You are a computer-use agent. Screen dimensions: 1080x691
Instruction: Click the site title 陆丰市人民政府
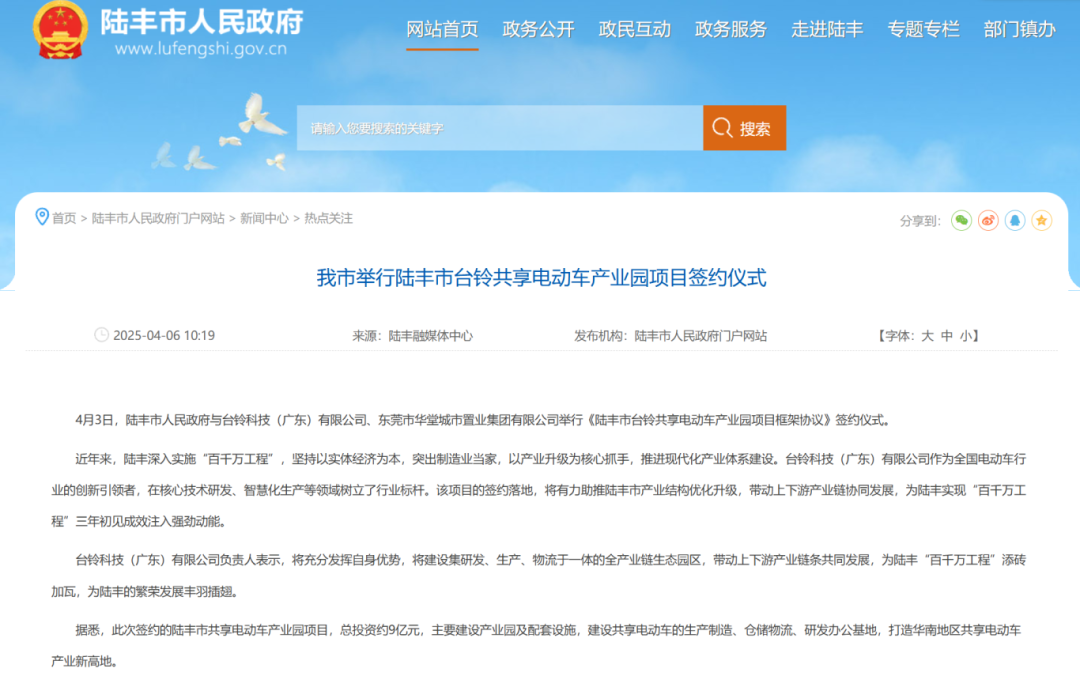click(x=202, y=22)
